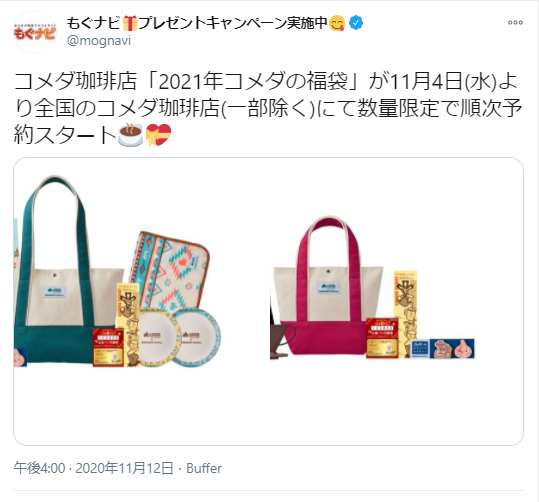Viewport: 539px width, 502px height.
Task: Open the three-dot more options menu
Action: pos(515,23)
